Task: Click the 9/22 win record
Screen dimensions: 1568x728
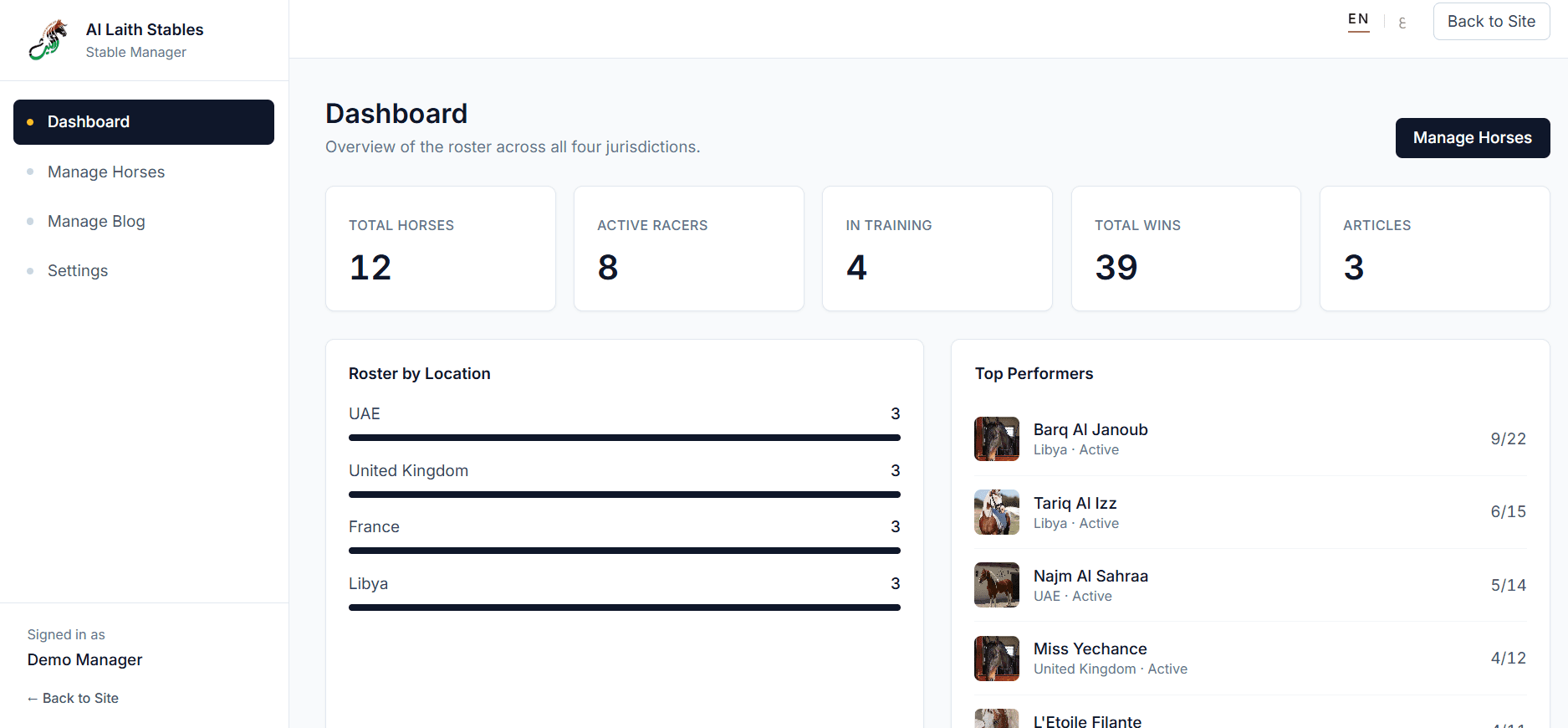Action: (1508, 438)
